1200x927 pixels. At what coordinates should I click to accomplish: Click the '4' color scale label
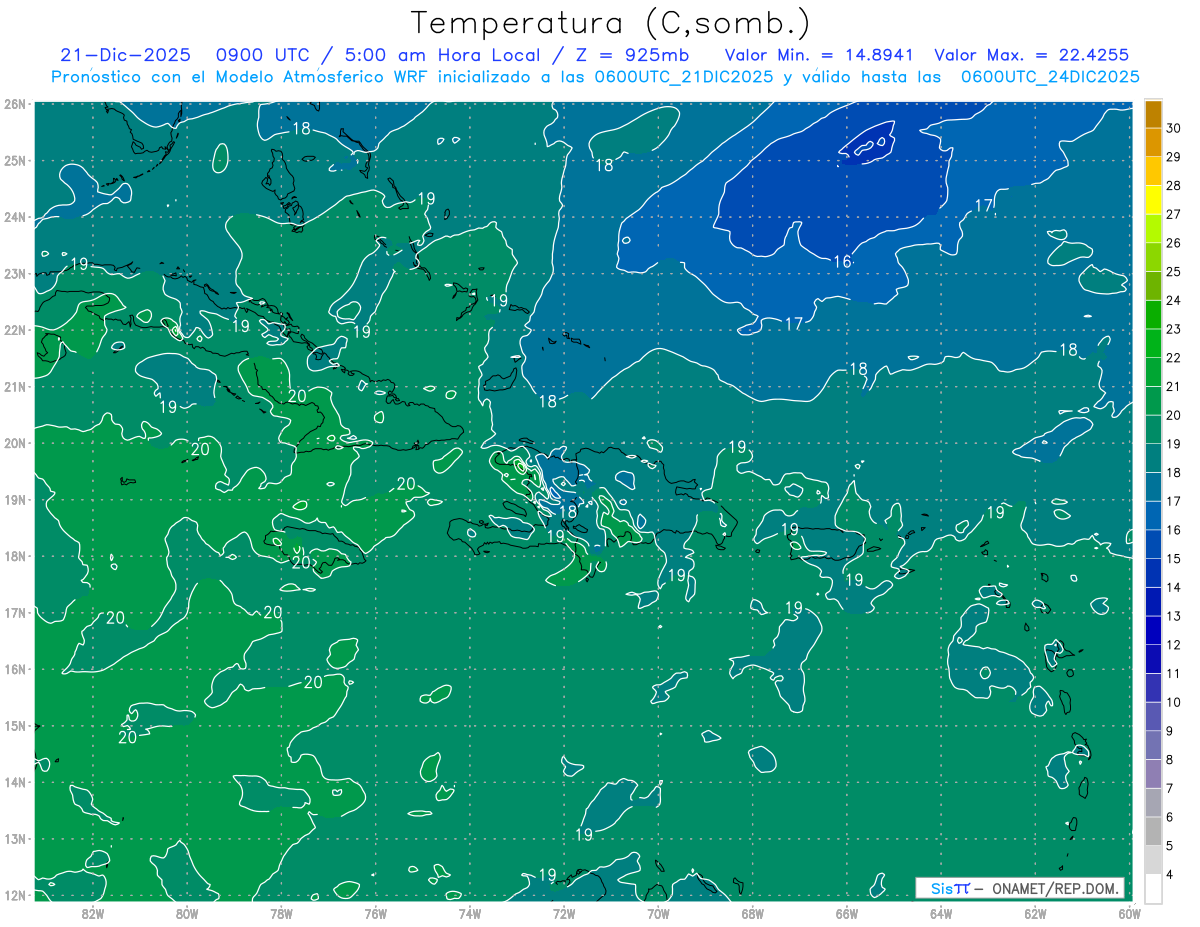[x=1170, y=874]
